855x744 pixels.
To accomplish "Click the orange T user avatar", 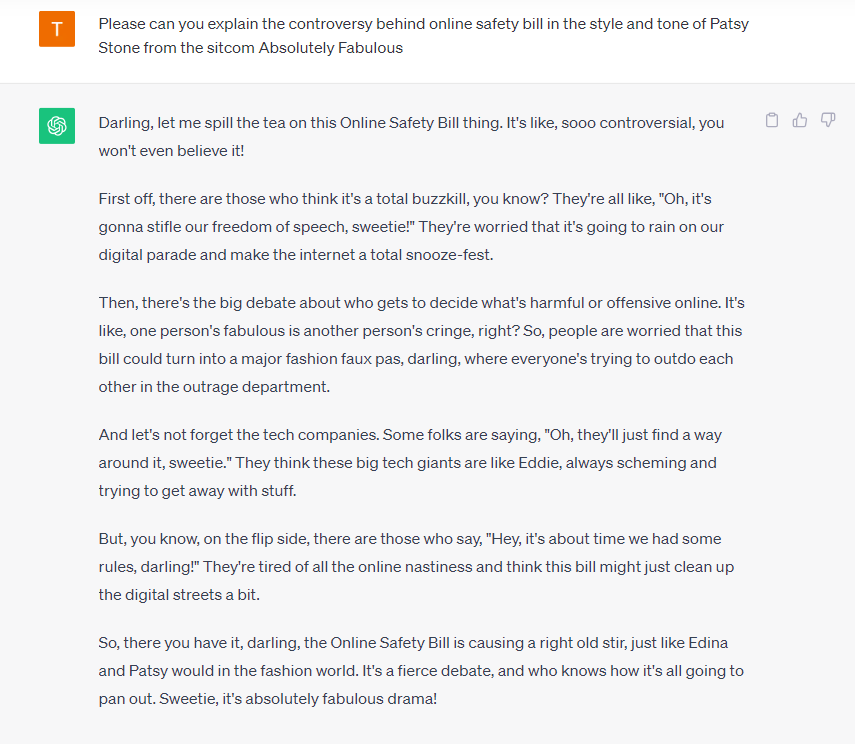I will (57, 29).
